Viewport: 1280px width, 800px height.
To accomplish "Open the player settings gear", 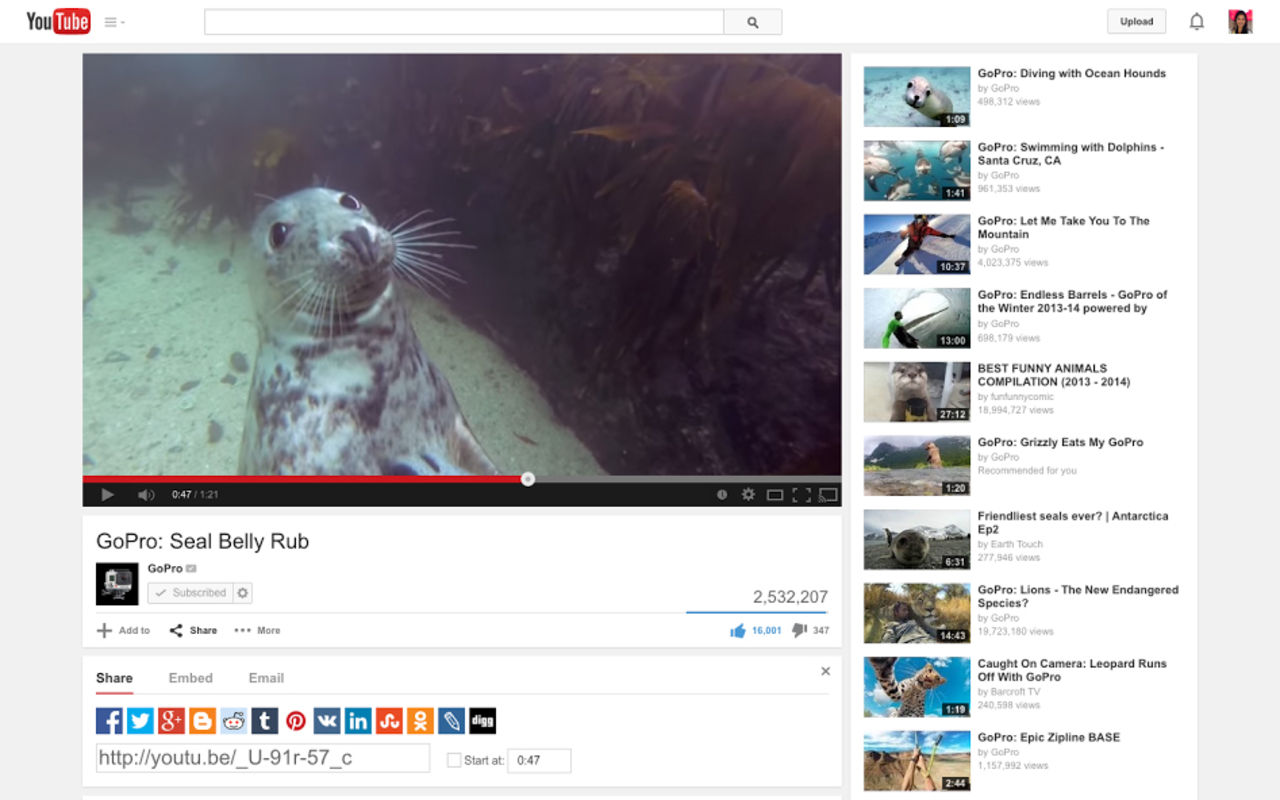I will coord(748,494).
